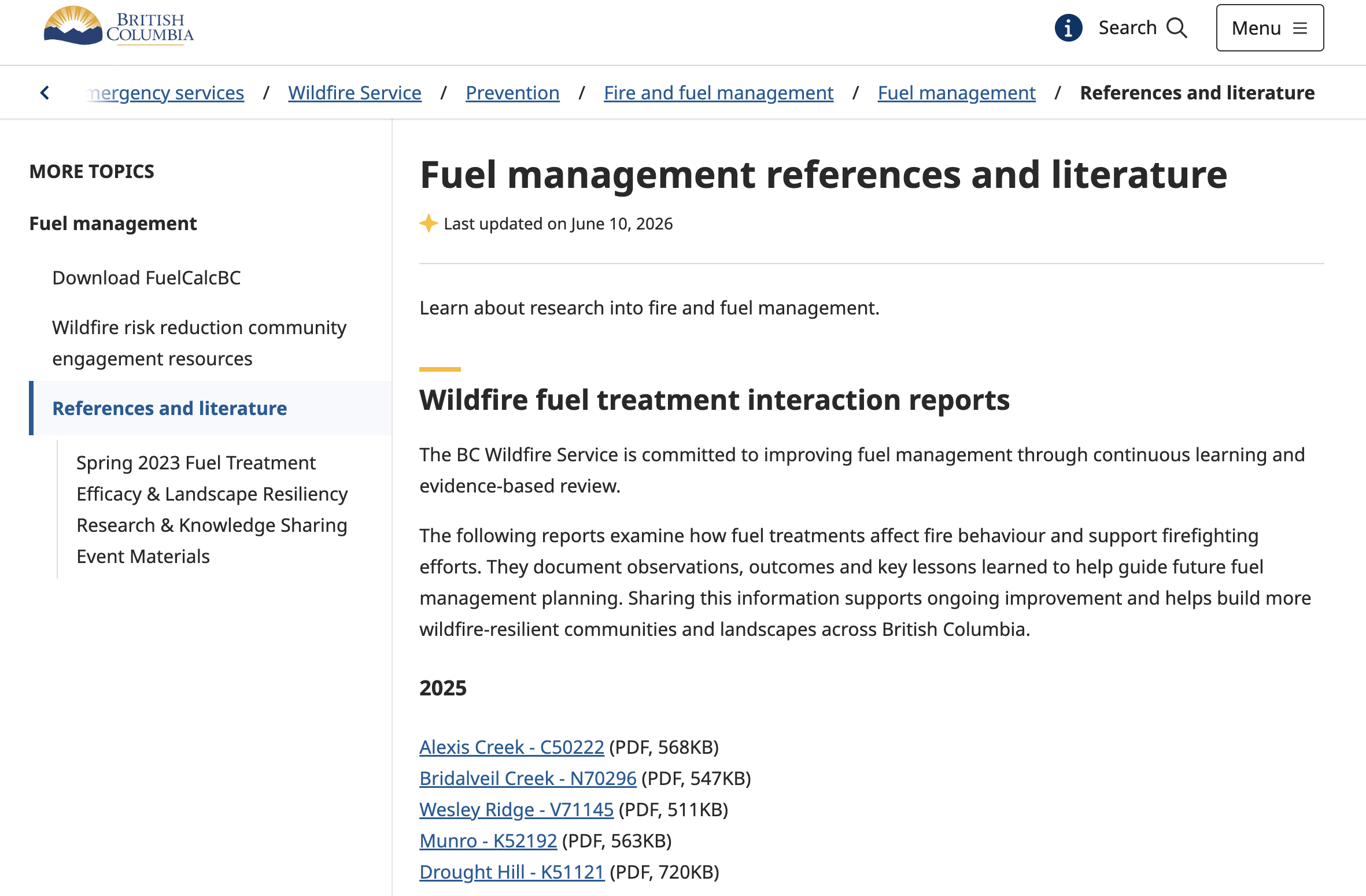
Task: Download Alexis Creek - C50222 report
Action: [512, 747]
